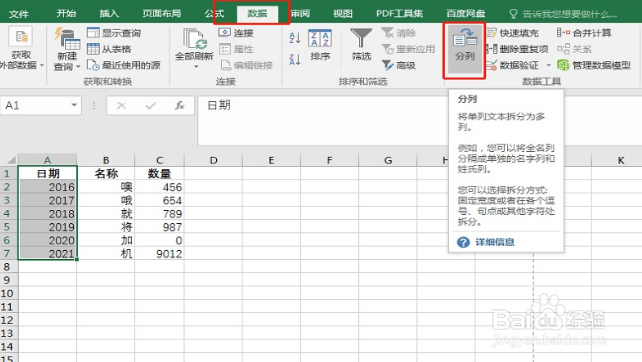Click cell B1 containing 名称
The image size is (642, 362).
[106, 174]
